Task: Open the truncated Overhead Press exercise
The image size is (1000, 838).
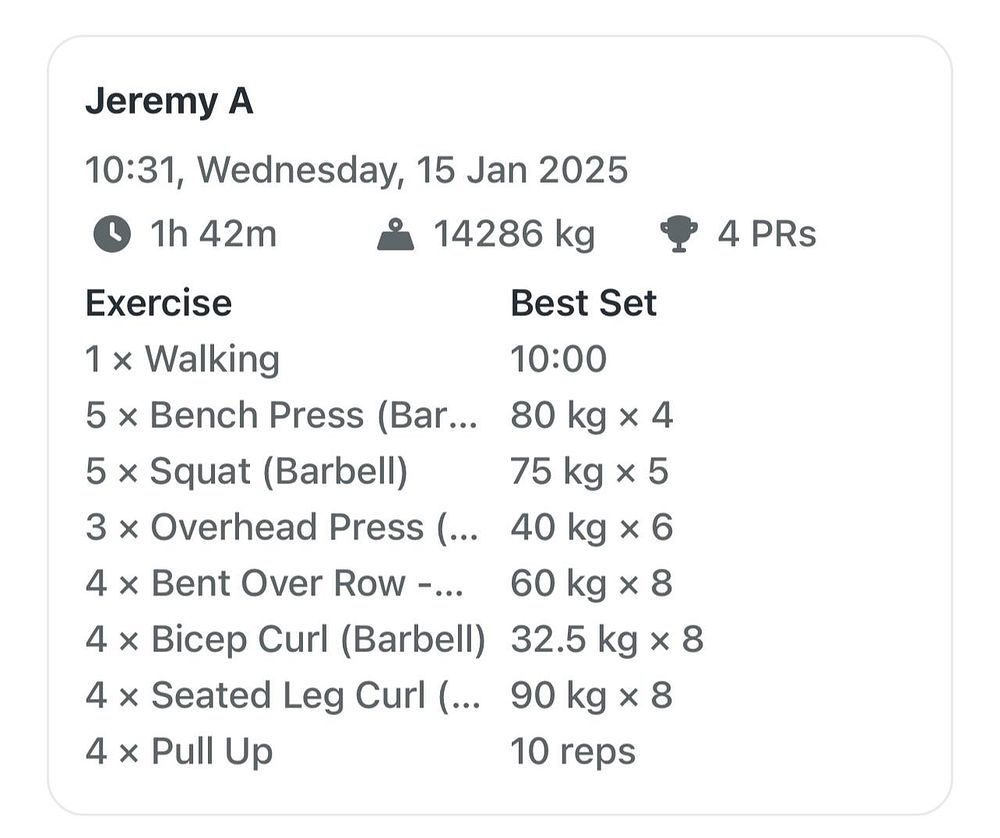Action: pyautogui.click(x=282, y=527)
